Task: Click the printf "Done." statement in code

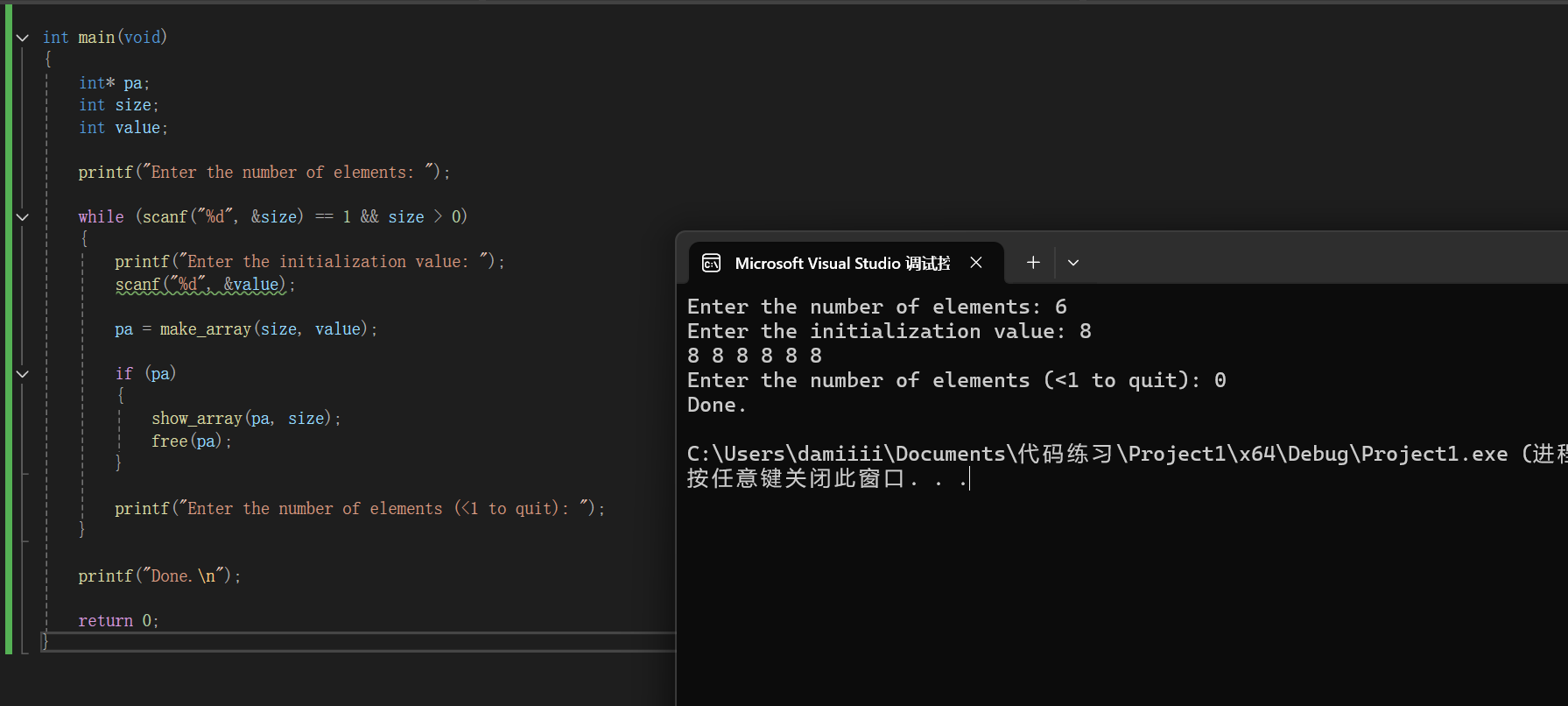Action: point(158,576)
